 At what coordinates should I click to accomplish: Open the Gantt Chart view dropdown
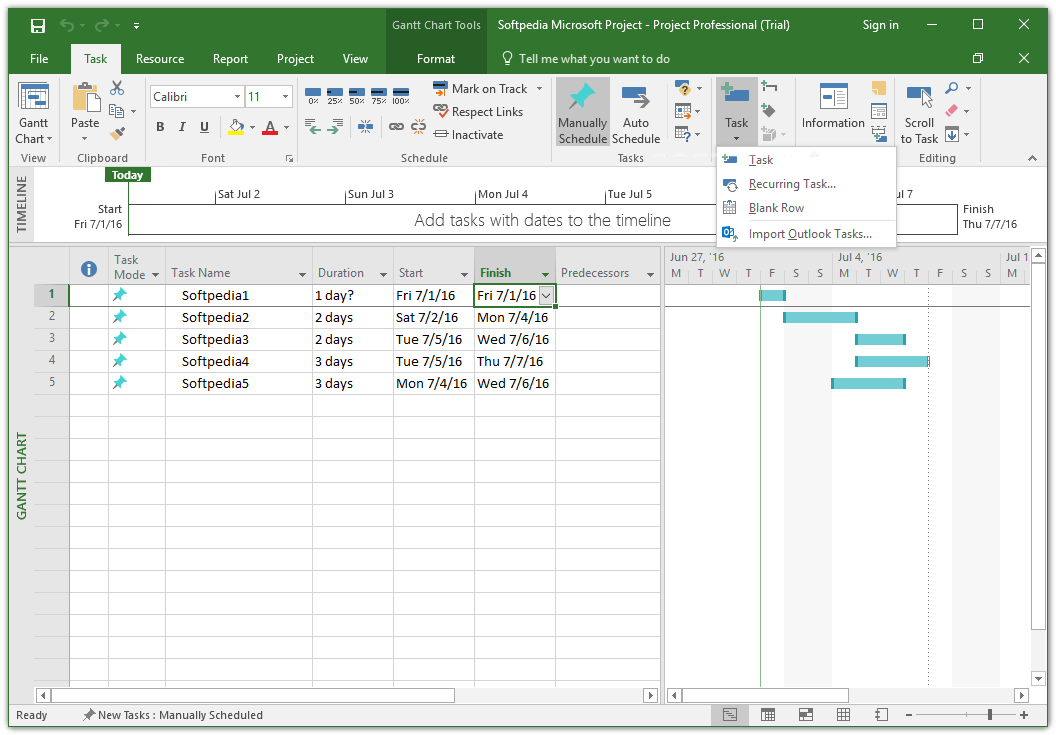pyautogui.click(x=33, y=113)
